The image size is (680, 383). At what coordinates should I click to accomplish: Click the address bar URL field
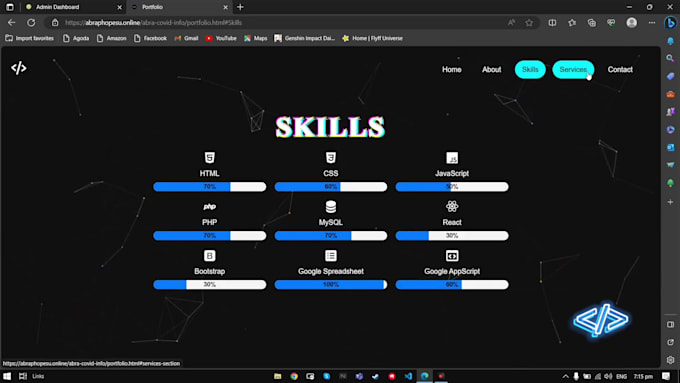278,23
